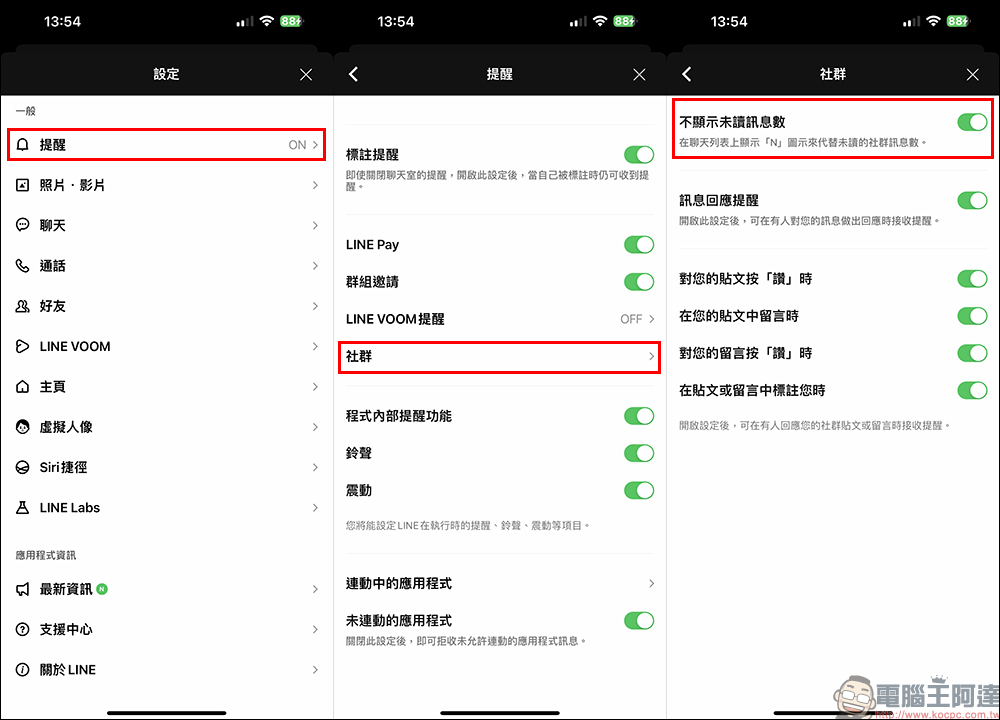The image size is (1000, 720).
Task: Open 虛擬人像 settings item
Action: (166, 427)
